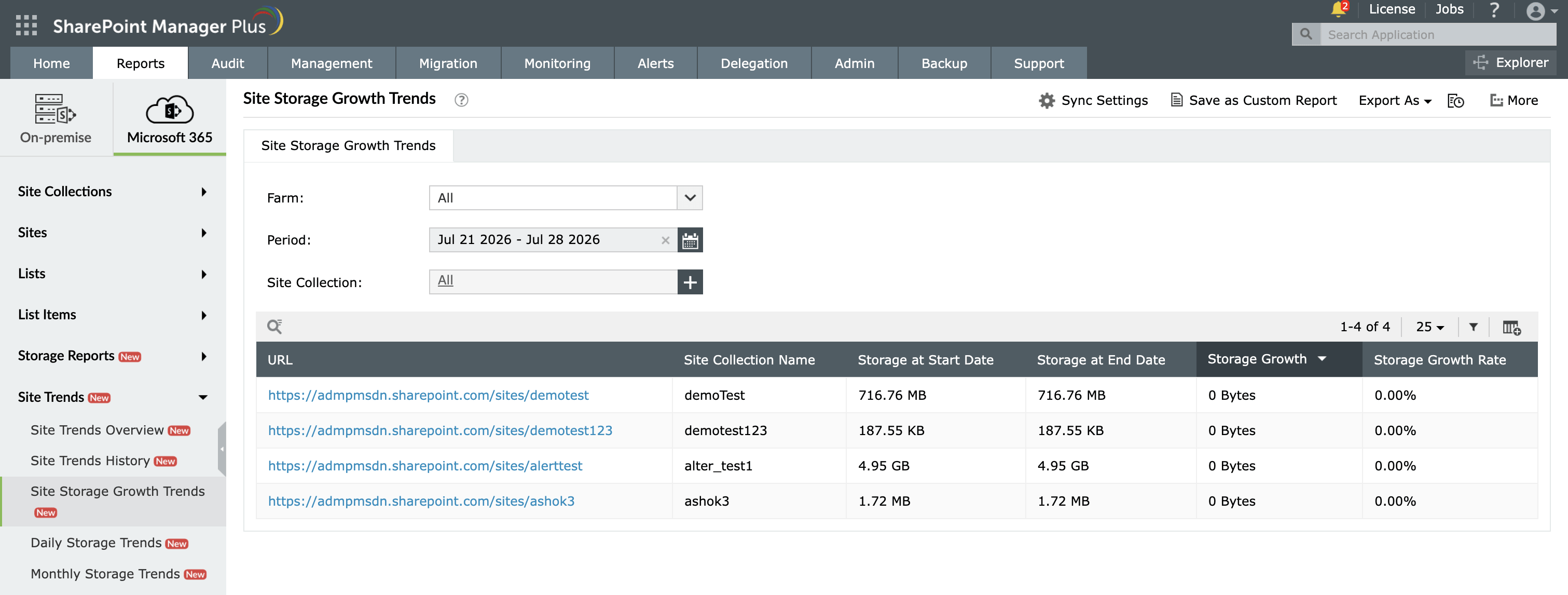This screenshot has height=595, width=1568.
Task: Open the demotest123 site URL
Action: 440,430
